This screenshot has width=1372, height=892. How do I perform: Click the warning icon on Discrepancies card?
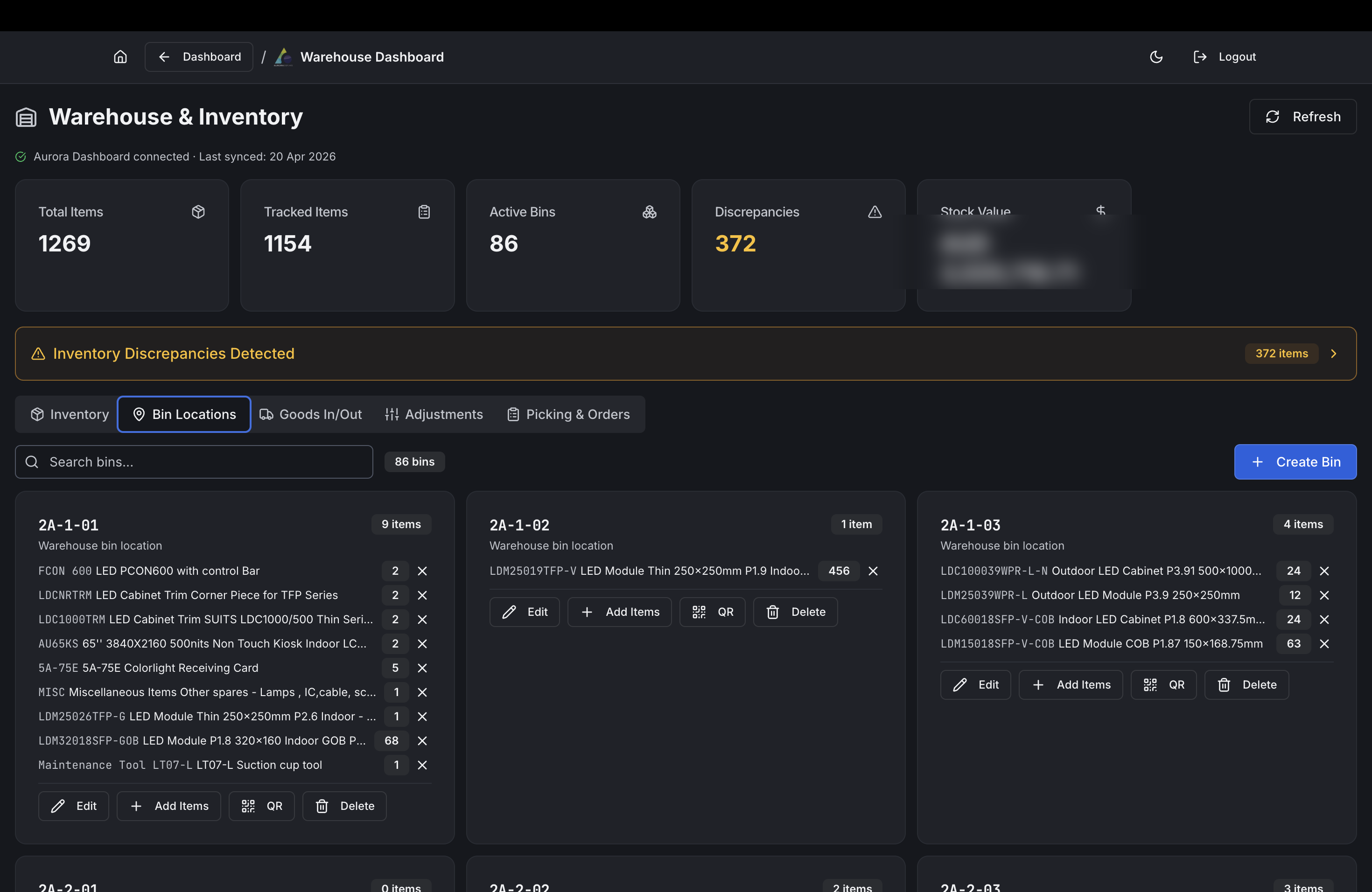click(x=875, y=212)
